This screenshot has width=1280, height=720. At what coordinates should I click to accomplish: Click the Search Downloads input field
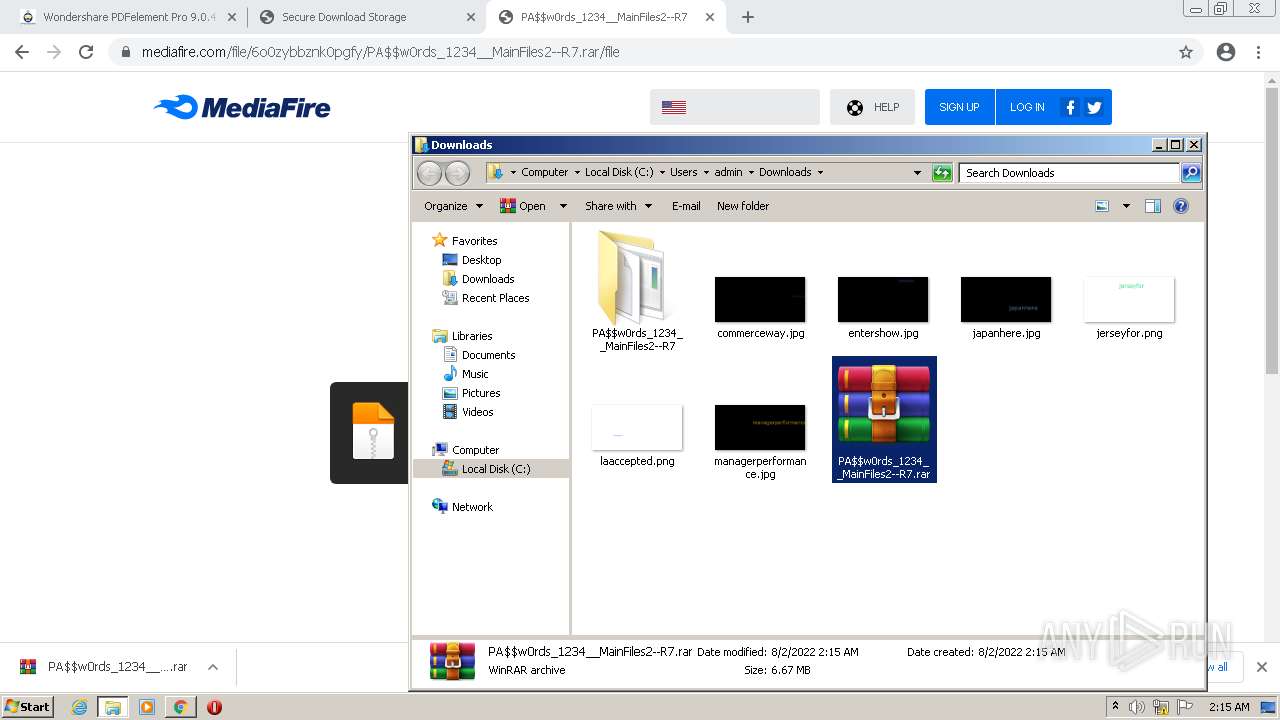point(1069,173)
